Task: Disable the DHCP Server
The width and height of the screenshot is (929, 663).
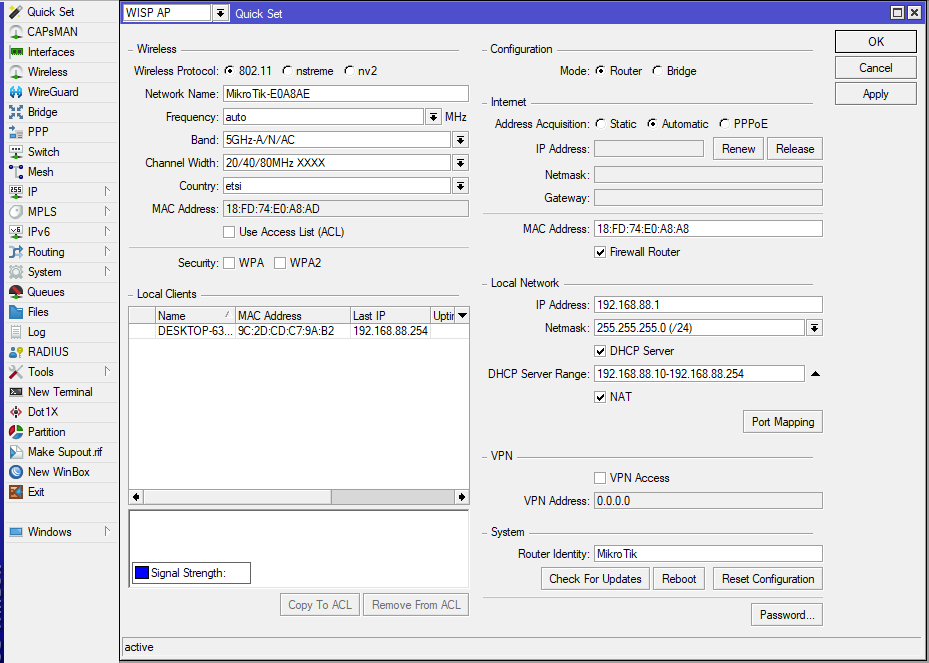Action: 599,350
